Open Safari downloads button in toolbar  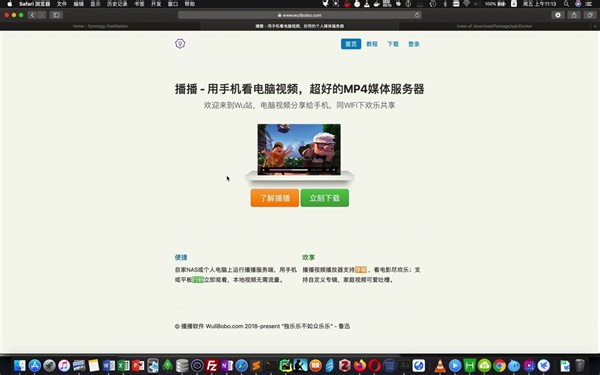558,15
